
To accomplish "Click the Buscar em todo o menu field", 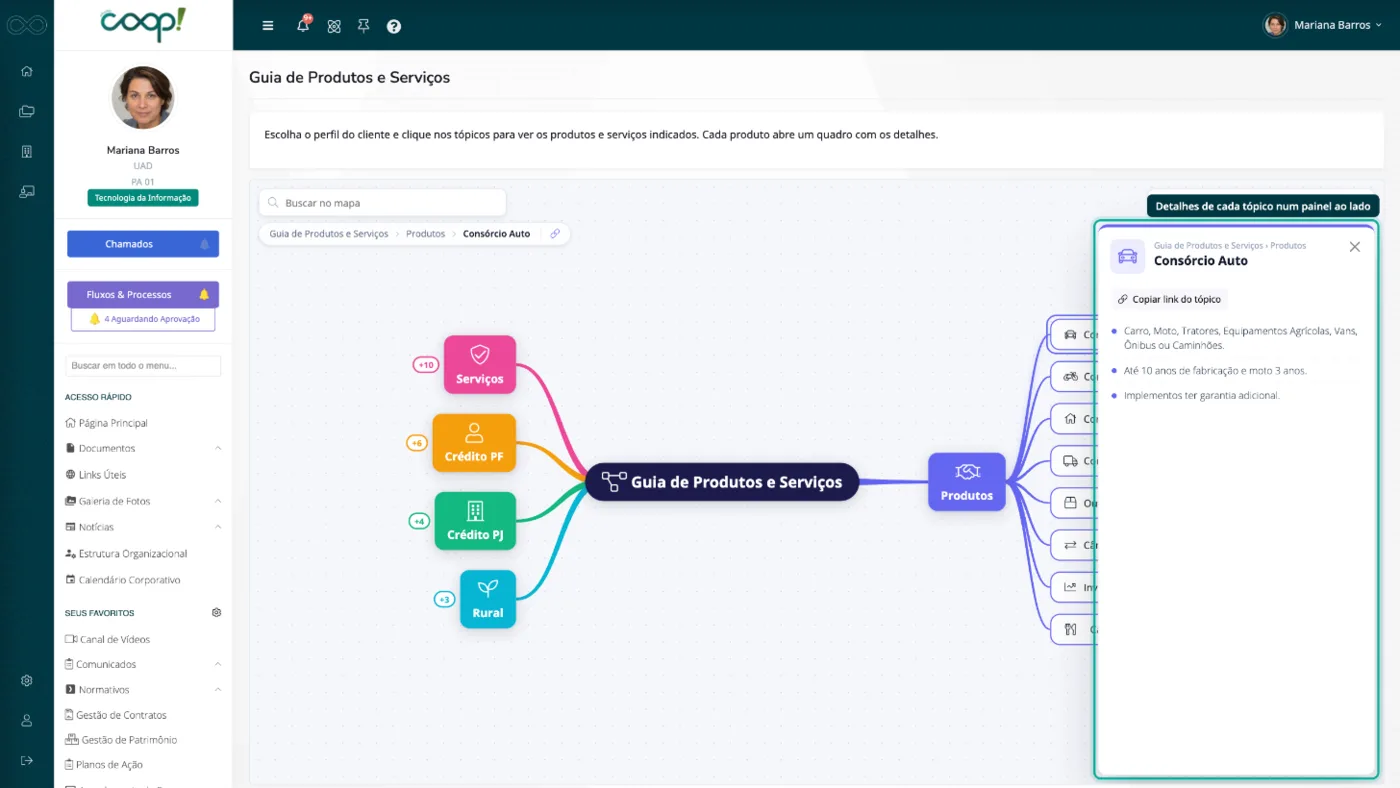I will (143, 366).
